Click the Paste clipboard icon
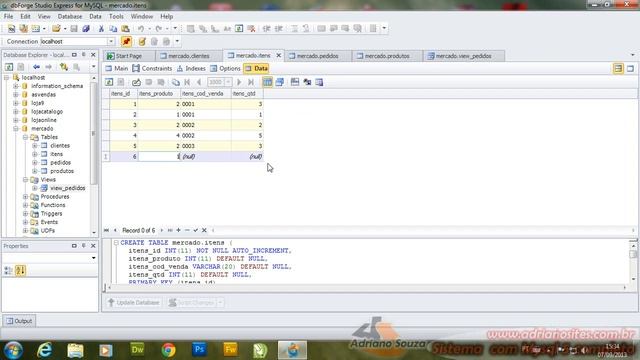This screenshot has width=640, height=360. pos(125,29)
